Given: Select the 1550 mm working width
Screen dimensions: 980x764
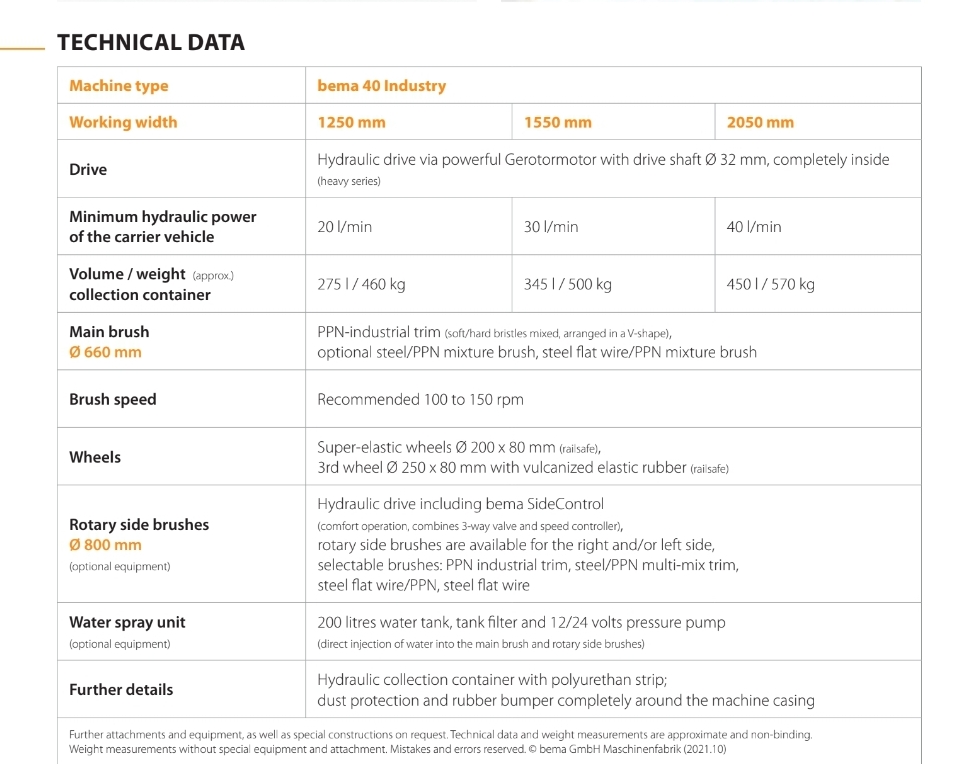Looking at the screenshot, I should 557,122.
